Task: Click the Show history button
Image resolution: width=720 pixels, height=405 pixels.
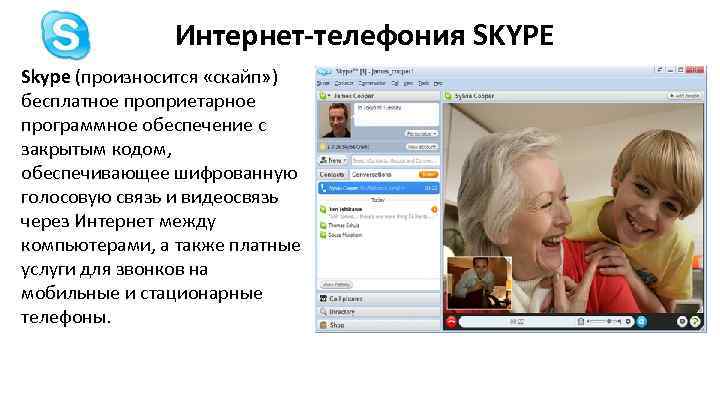Action: pyautogui.click(x=336, y=285)
